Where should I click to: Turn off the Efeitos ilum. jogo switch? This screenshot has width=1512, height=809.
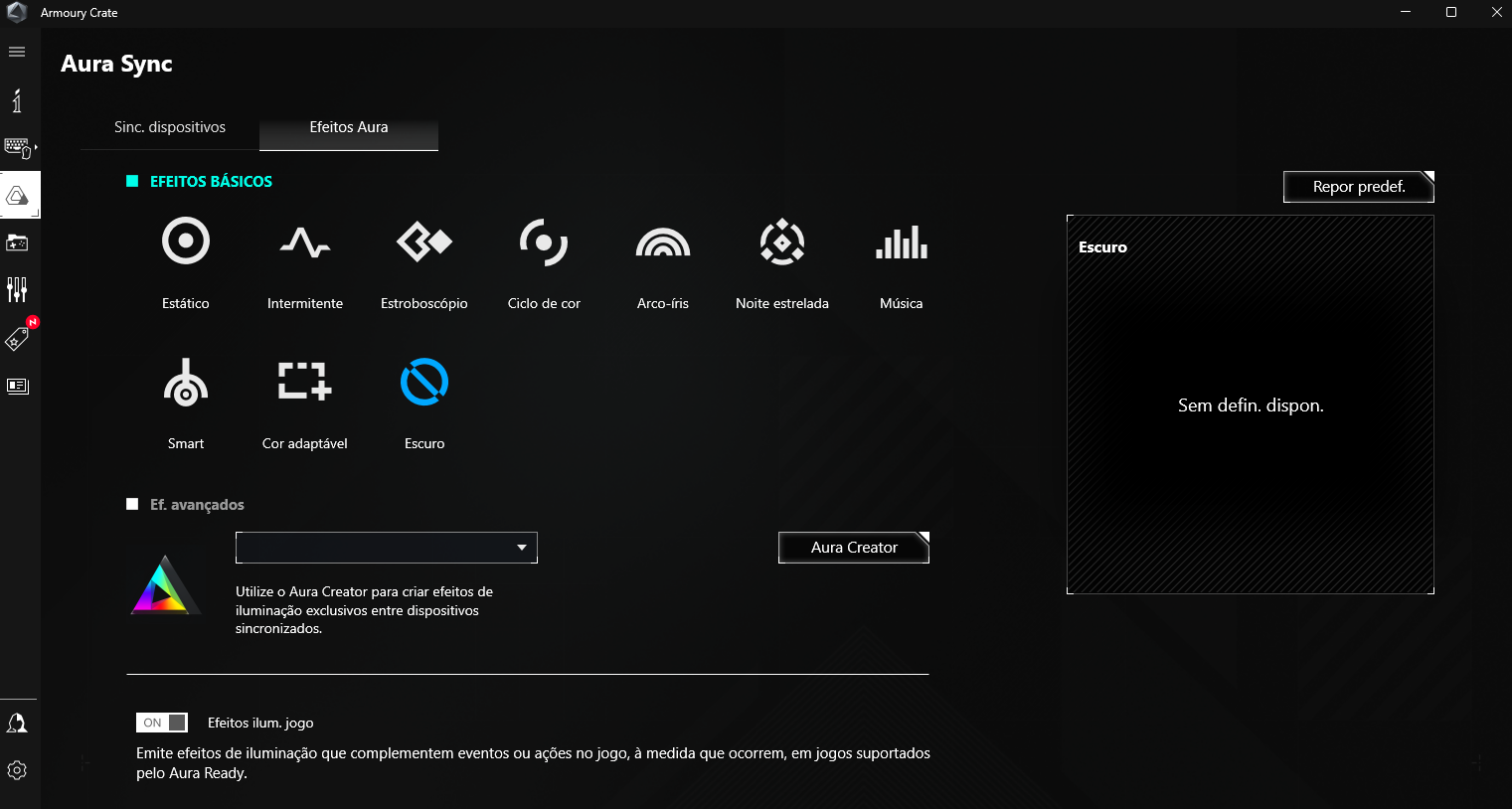[x=162, y=723]
